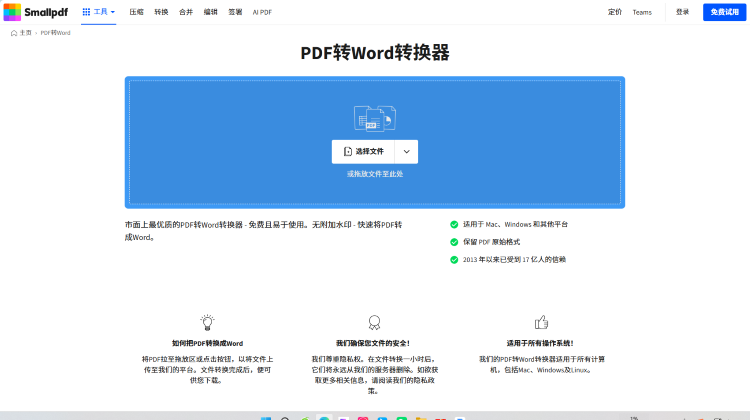Open the Teams link
The width and height of the screenshot is (750, 420).
pyautogui.click(x=642, y=12)
